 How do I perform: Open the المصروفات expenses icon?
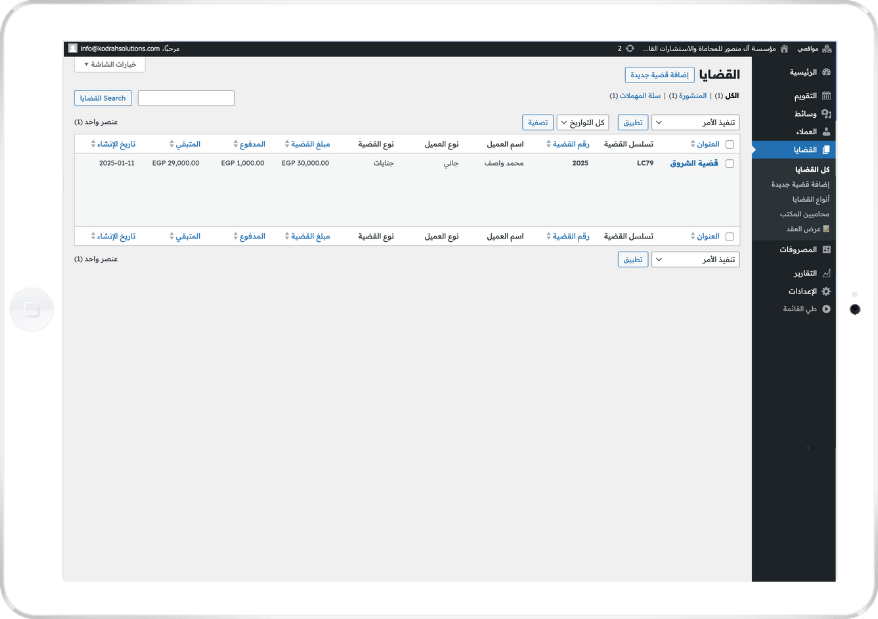[x=826, y=249]
